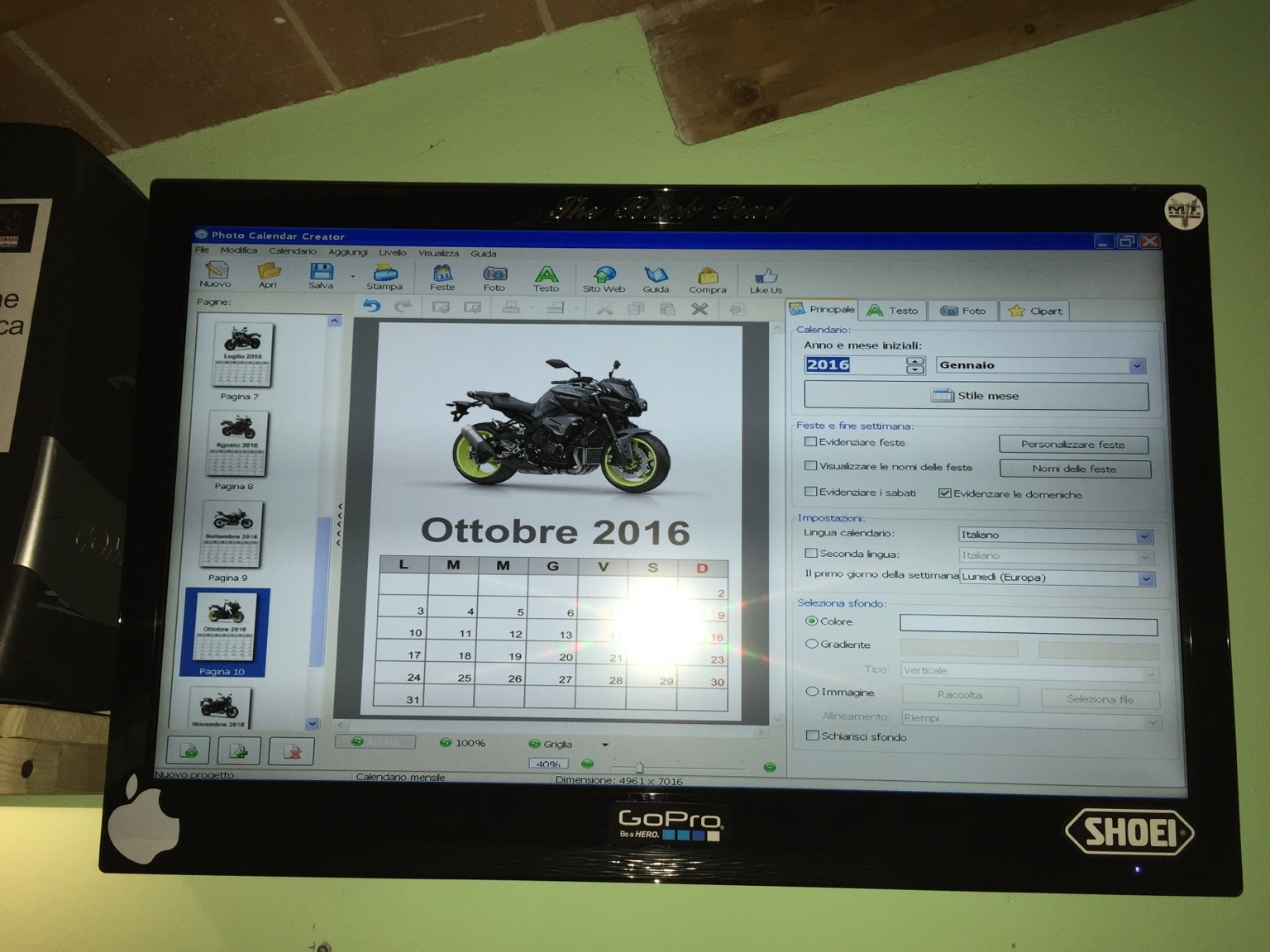Click the copy icon in edit toolbar
The image size is (1270, 952).
(636, 309)
